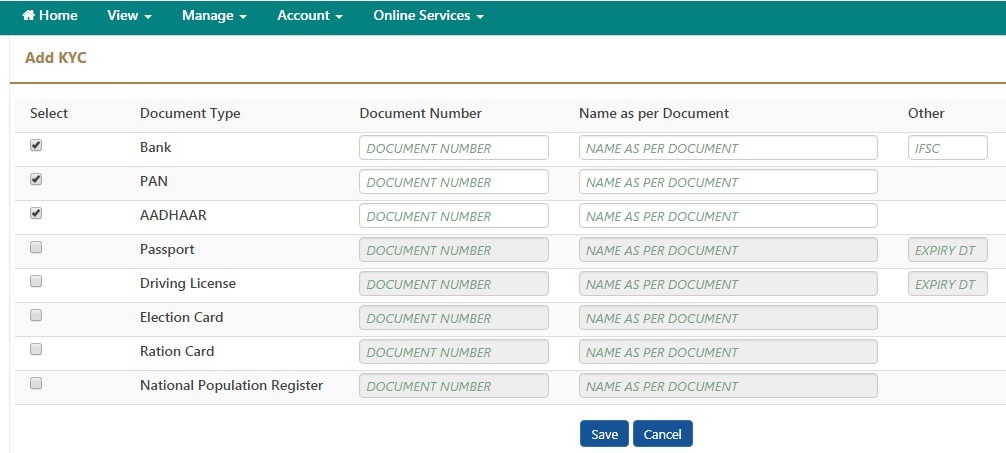1006x453 pixels.
Task: Open the Online Services menu
Action: (429, 16)
